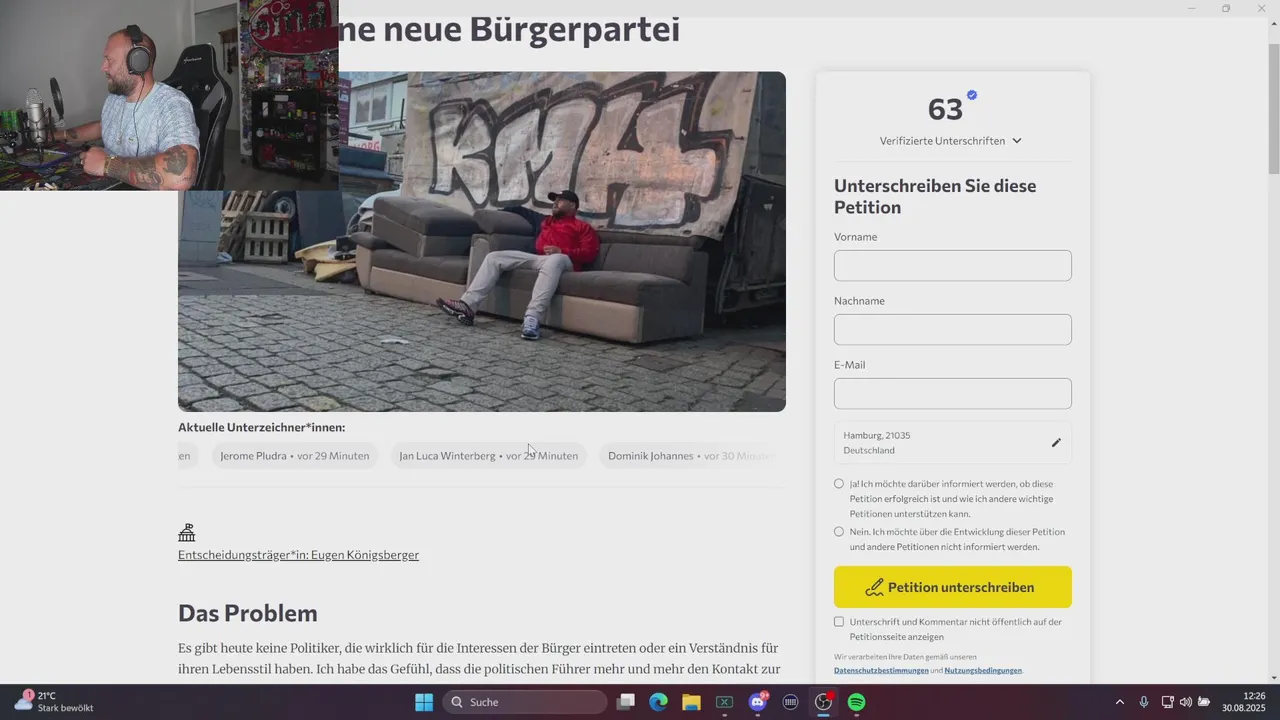Click the 'Aktuelle Unterzeichner*innen:' label
1280x720 pixels.
(x=262, y=427)
